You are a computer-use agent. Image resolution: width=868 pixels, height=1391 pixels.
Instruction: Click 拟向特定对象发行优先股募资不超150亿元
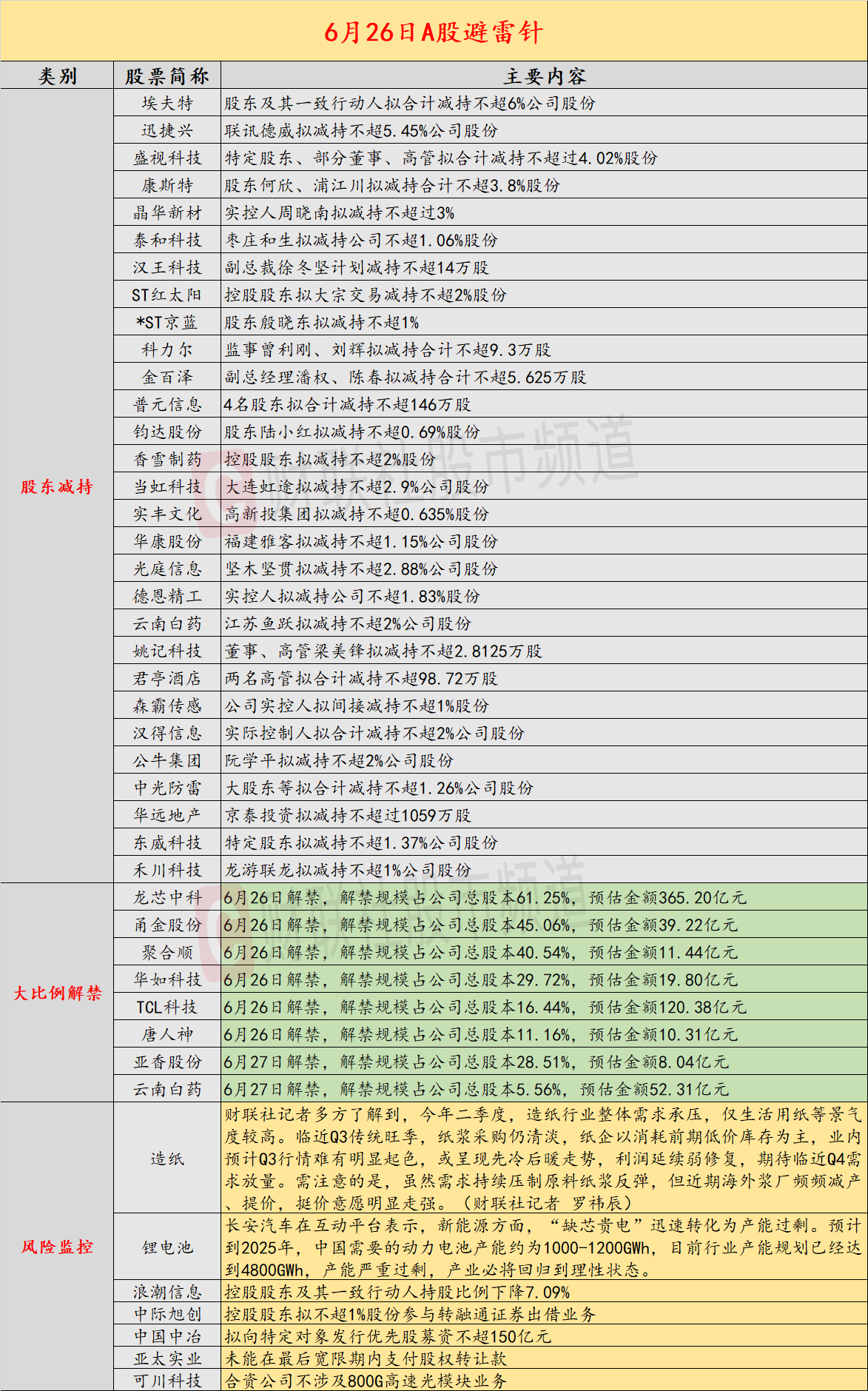pos(388,1336)
